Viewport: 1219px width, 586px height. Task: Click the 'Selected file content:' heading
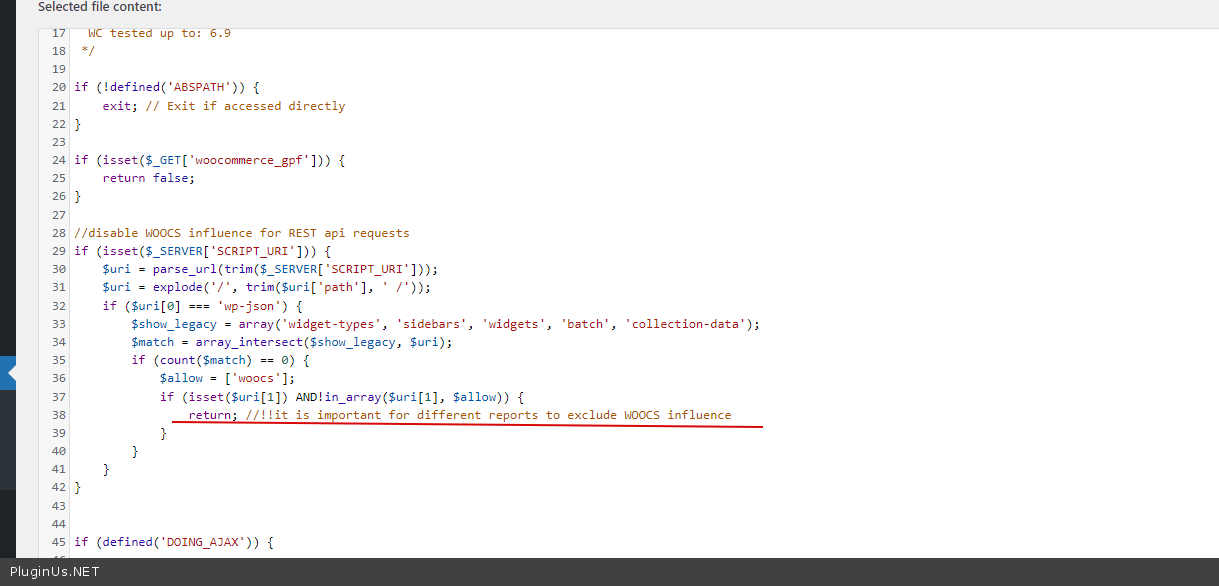100,7
